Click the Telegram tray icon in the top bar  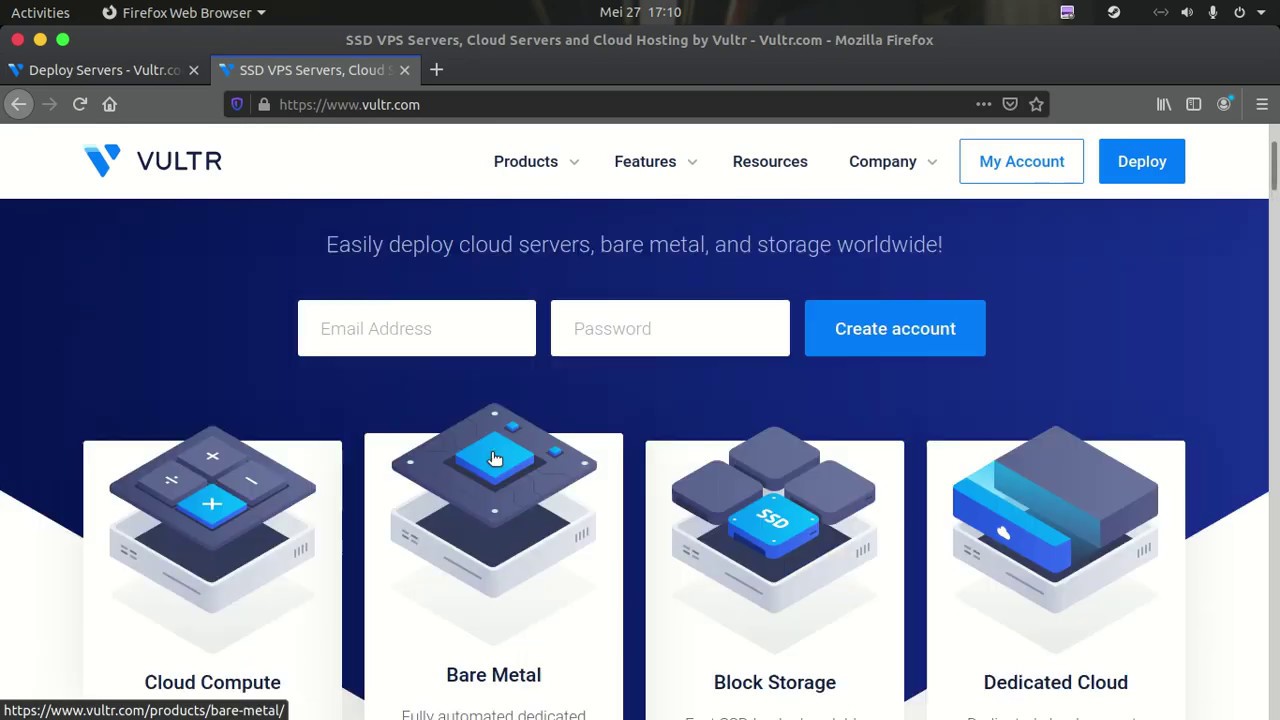(1114, 12)
